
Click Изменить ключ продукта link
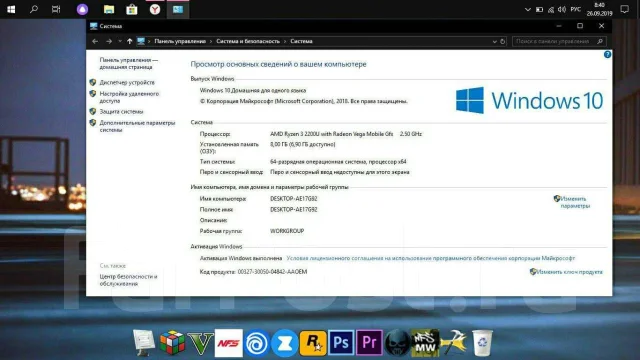(x=569, y=272)
